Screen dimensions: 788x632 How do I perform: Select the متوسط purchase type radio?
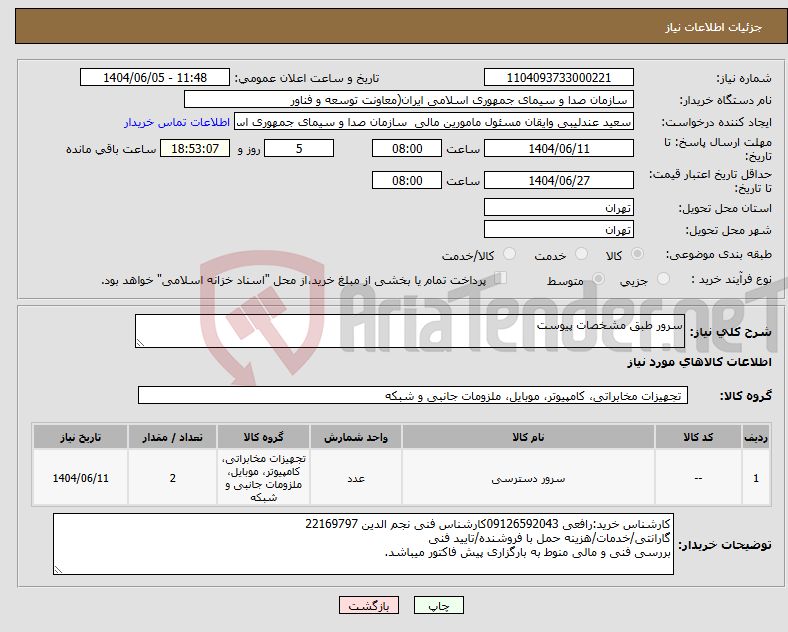click(x=598, y=279)
